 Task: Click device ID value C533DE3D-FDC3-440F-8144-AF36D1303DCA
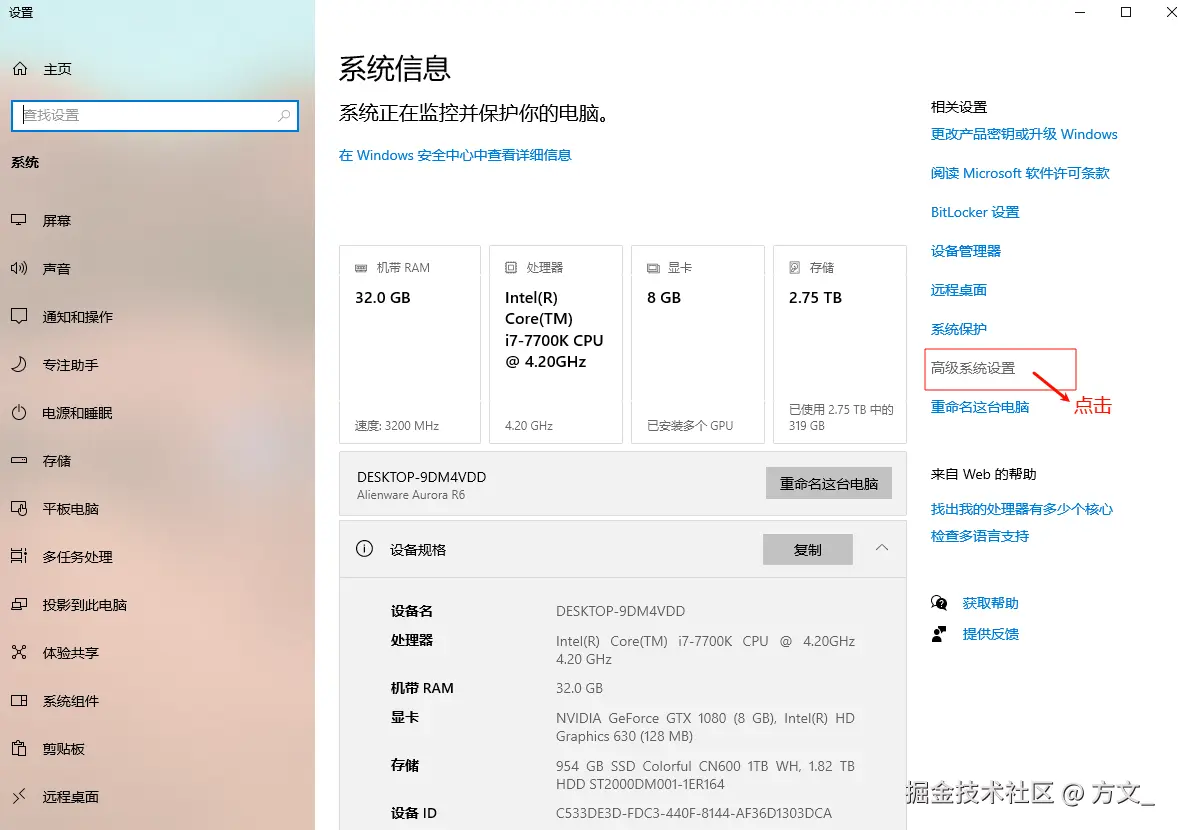coord(693,813)
